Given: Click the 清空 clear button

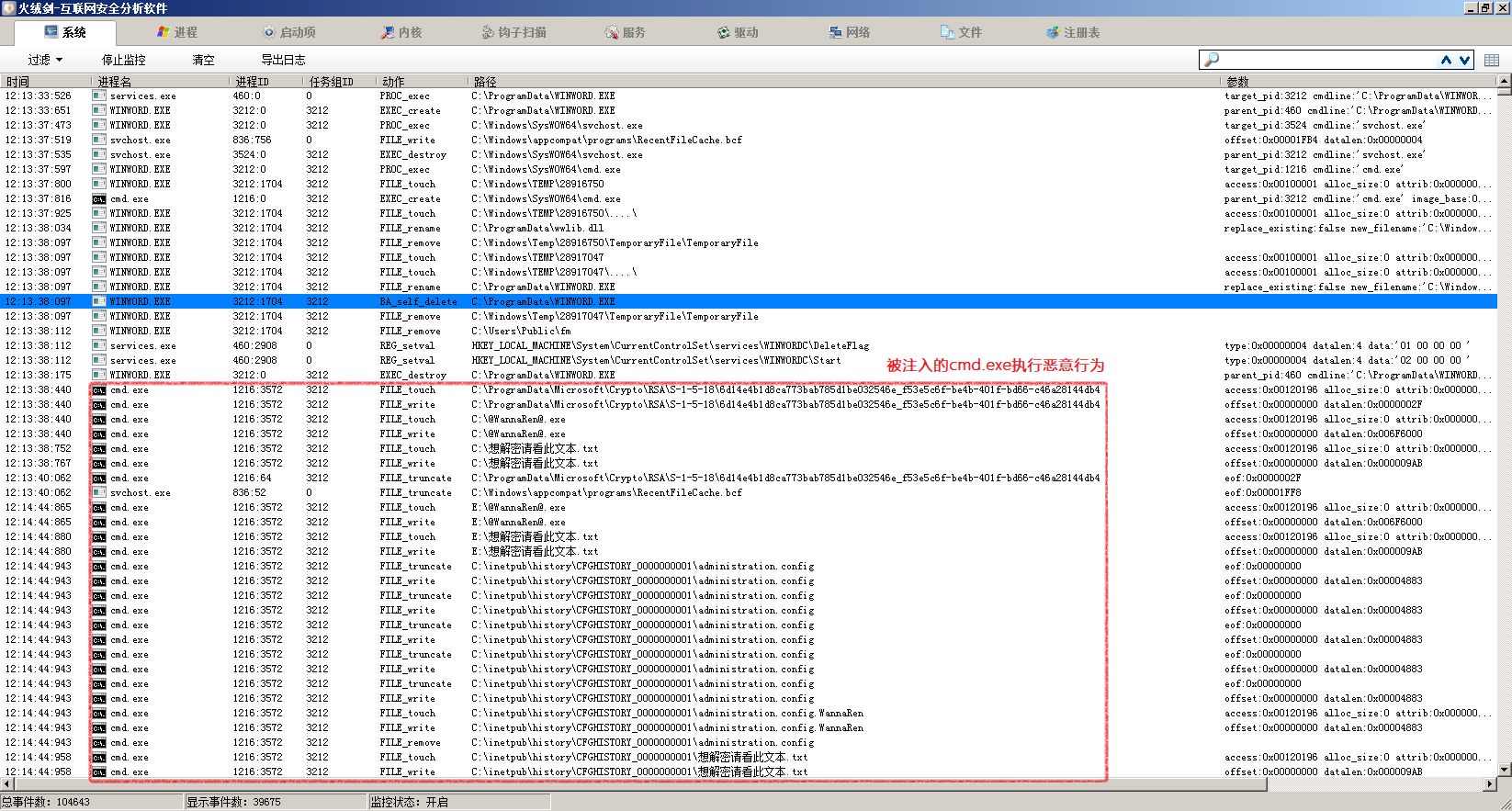Looking at the screenshot, I should click(203, 60).
